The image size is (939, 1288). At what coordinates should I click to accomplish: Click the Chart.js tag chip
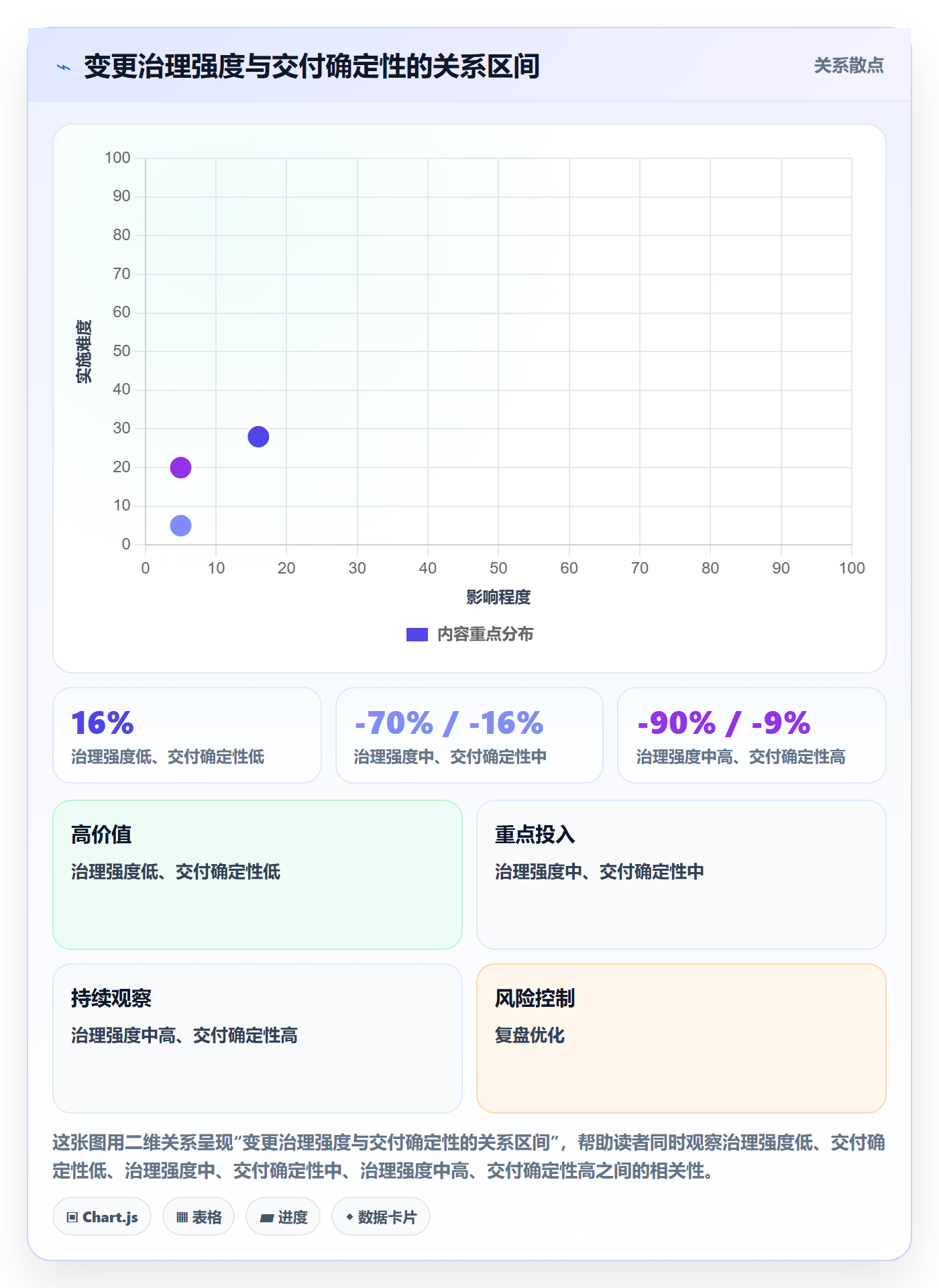(102, 1217)
